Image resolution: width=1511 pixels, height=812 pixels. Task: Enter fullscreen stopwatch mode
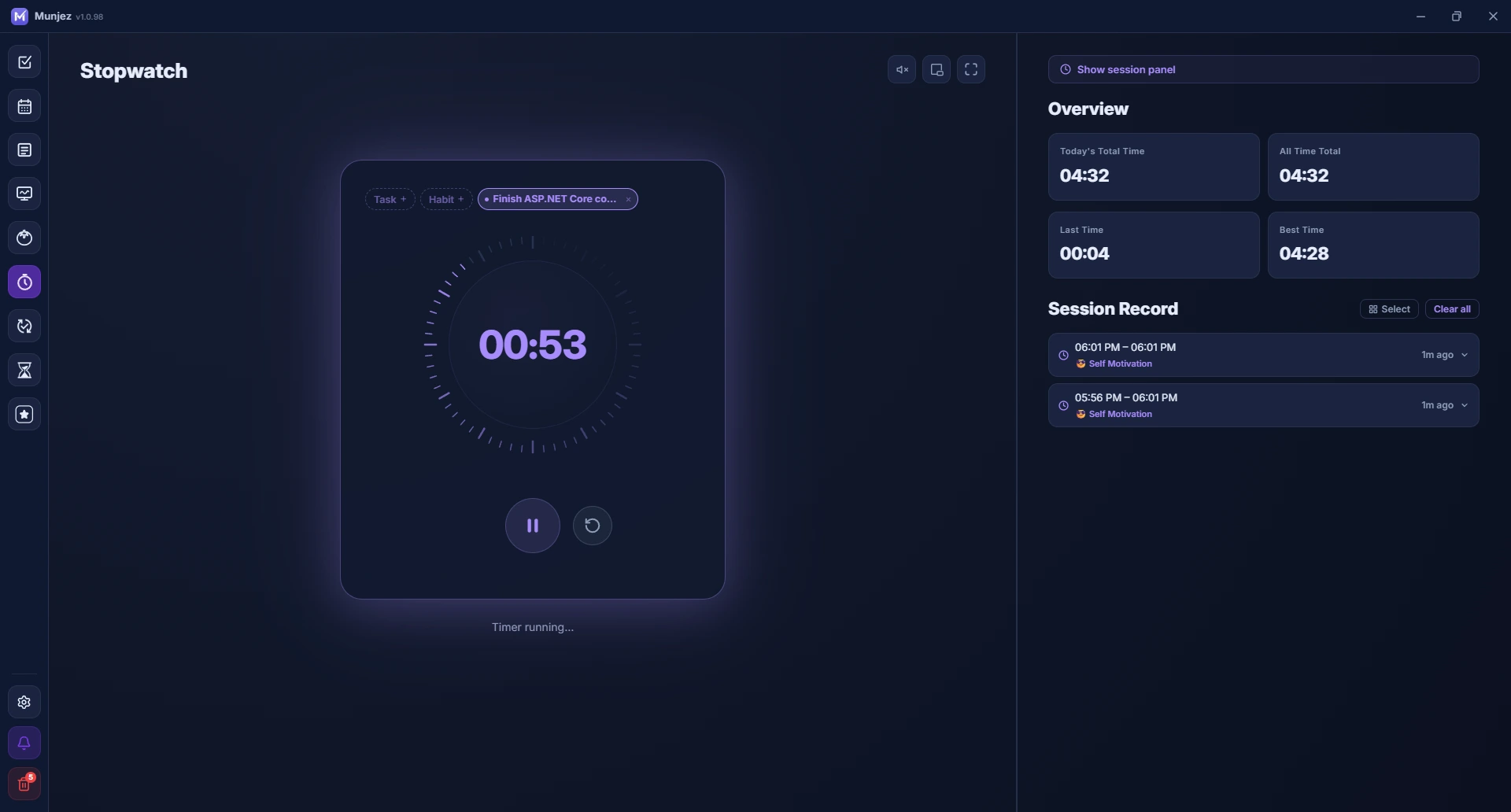point(971,69)
